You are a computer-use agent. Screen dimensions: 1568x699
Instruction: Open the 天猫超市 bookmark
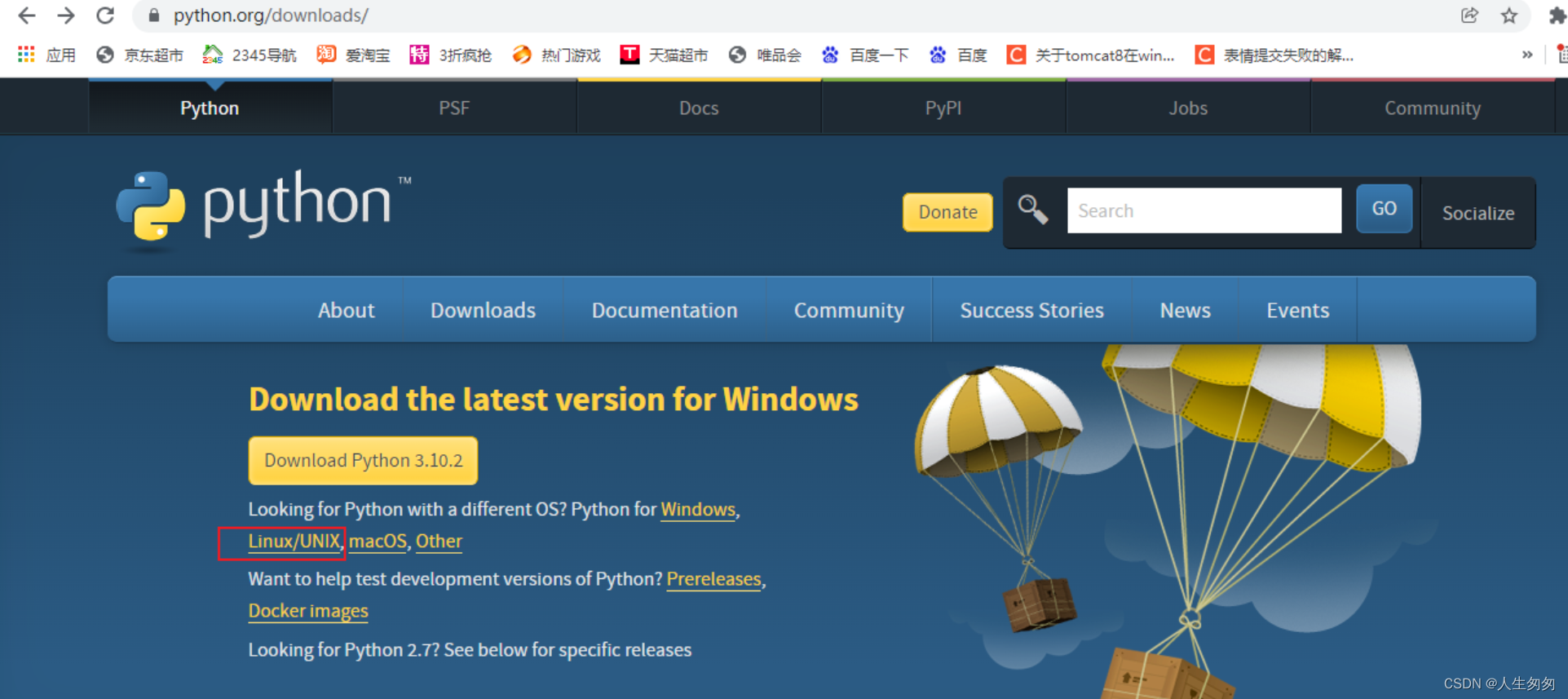point(664,55)
